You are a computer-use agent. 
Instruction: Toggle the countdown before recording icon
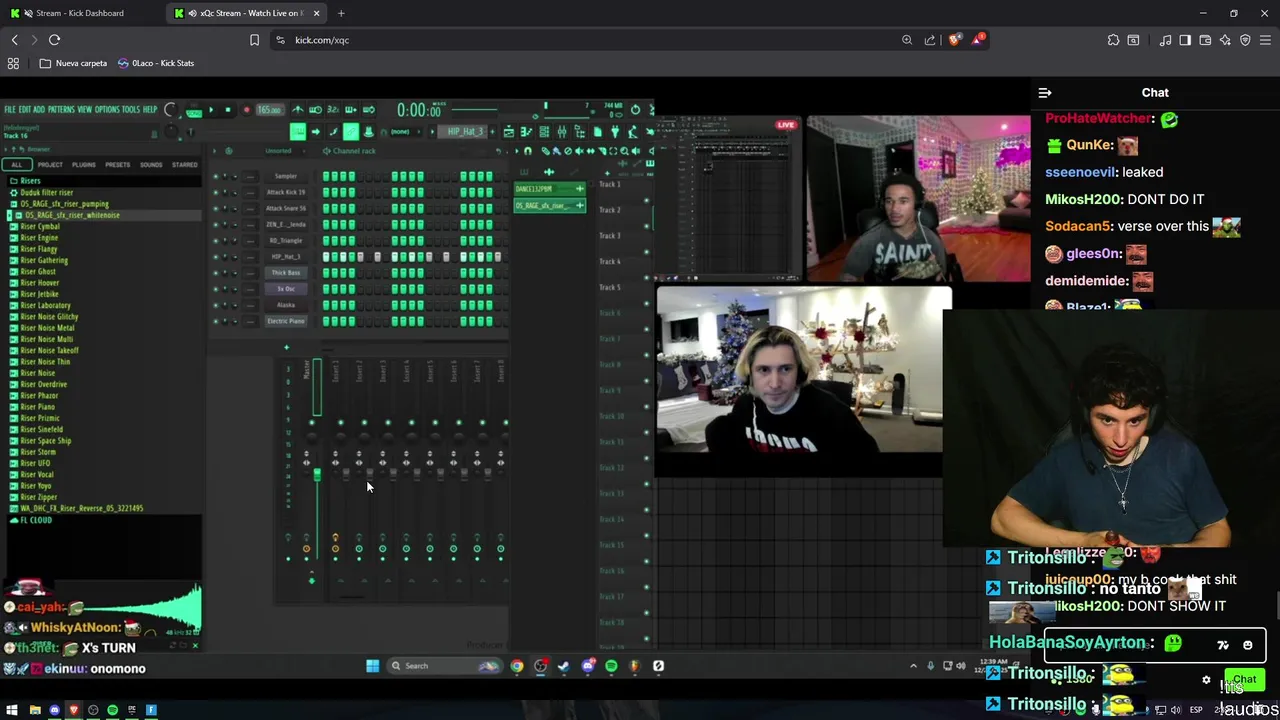333,109
